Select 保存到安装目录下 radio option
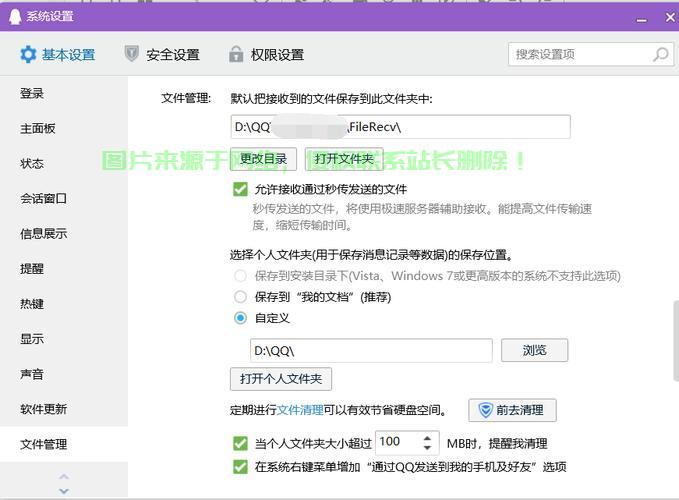Screen dimensions: 679x500 (x=240, y=276)
